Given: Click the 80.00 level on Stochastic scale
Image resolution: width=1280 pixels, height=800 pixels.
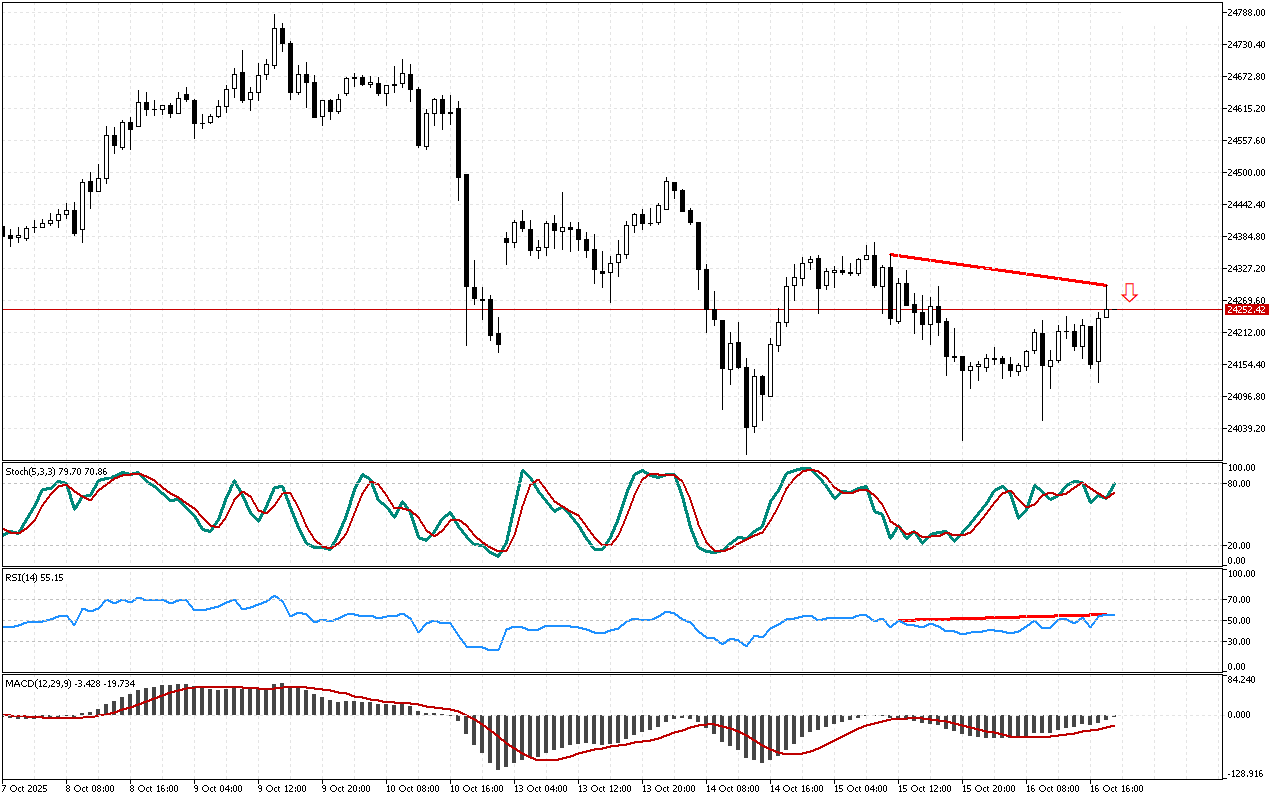Looking at the screenshot, I should (1241, 484).
